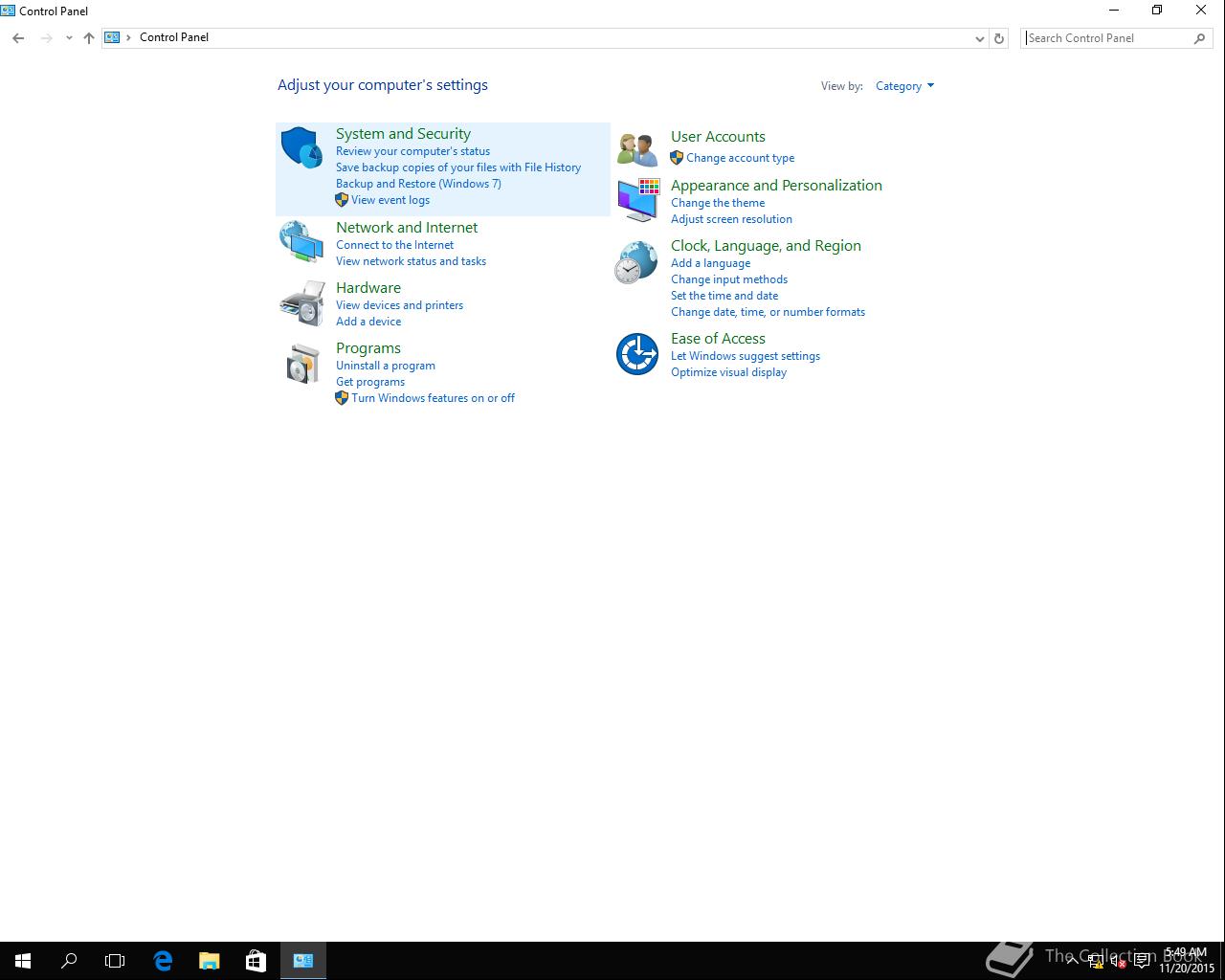Open the Programs disc box icon
Viewport: 1225px width, 980px height.
302,364
